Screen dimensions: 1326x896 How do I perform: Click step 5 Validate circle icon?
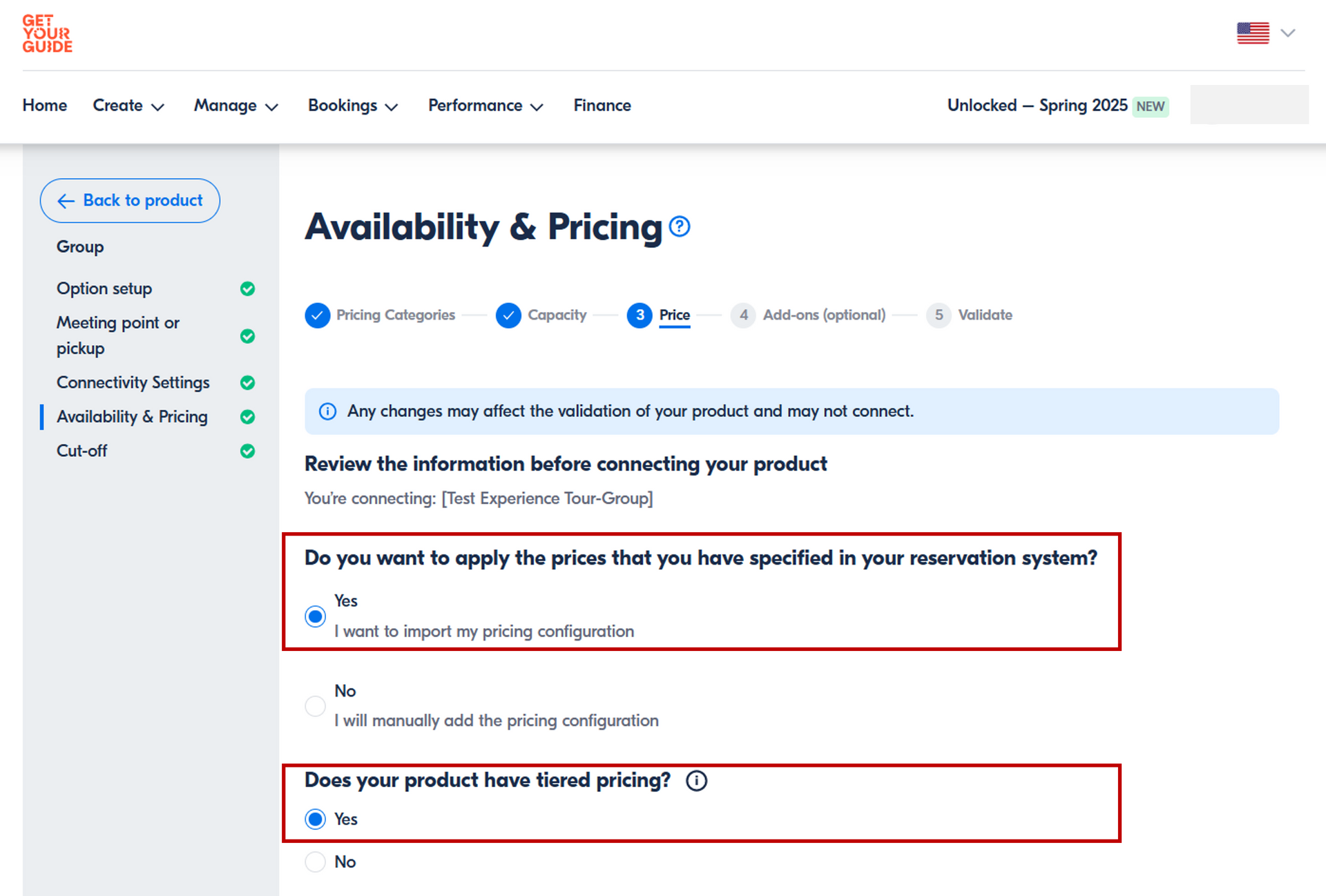click(x=939, y=315)
